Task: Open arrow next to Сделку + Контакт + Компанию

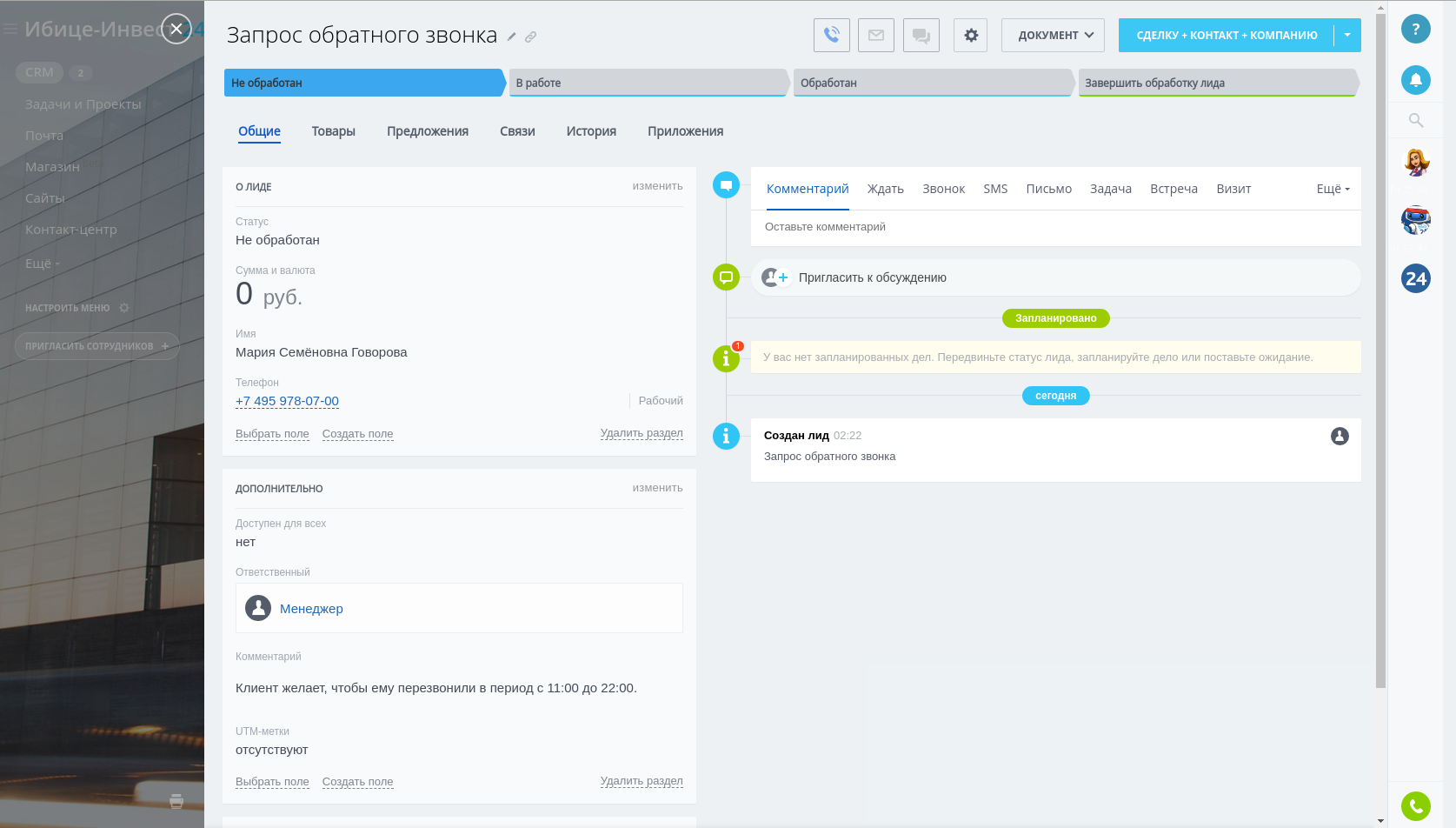Action: point(1346,36)
